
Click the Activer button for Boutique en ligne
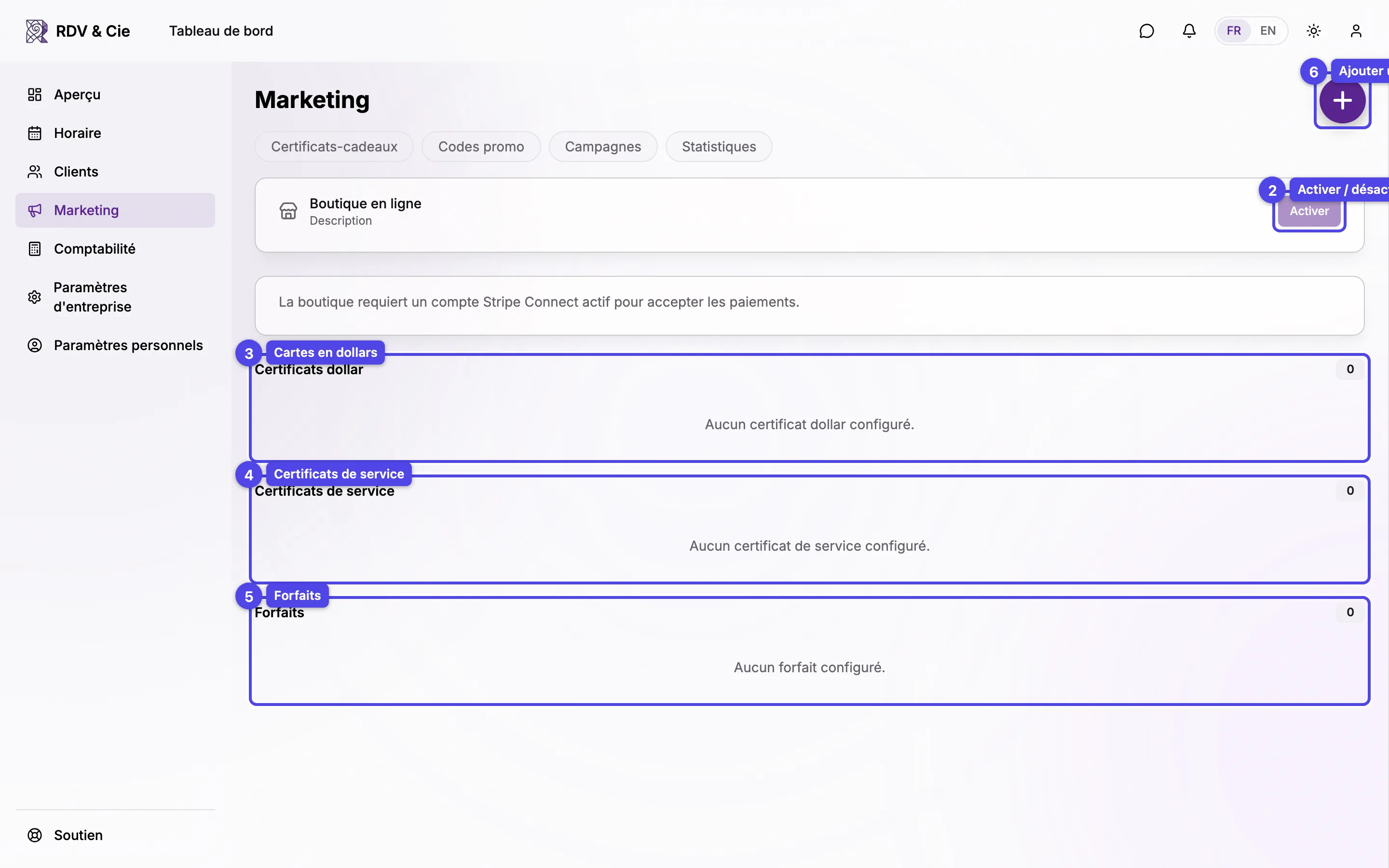[1309, 211]
